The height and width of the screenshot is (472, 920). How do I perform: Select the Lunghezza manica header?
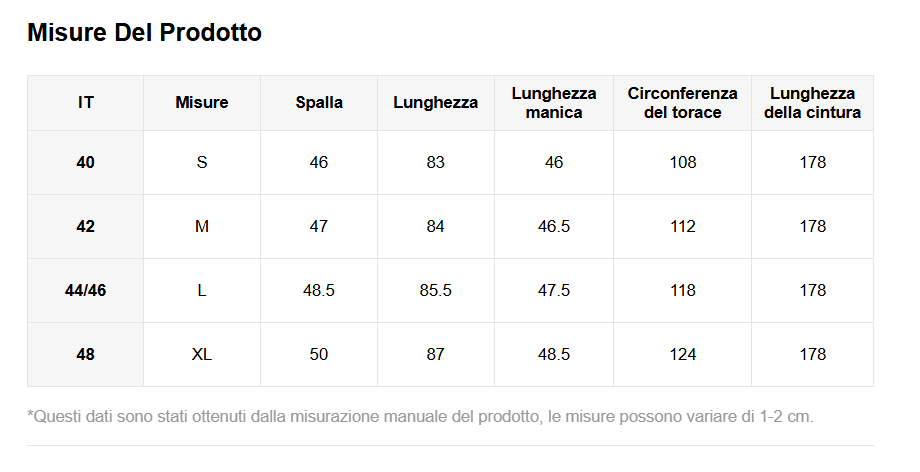[554, 103]
